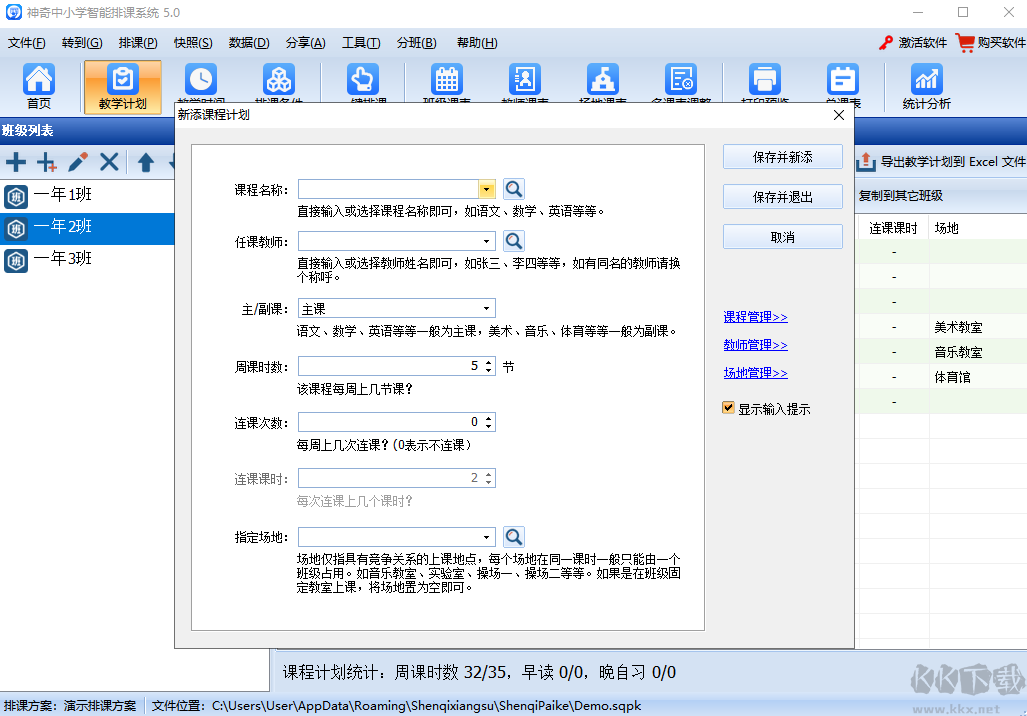
Task: Click the 保存并新添 button
Action: 782,156
